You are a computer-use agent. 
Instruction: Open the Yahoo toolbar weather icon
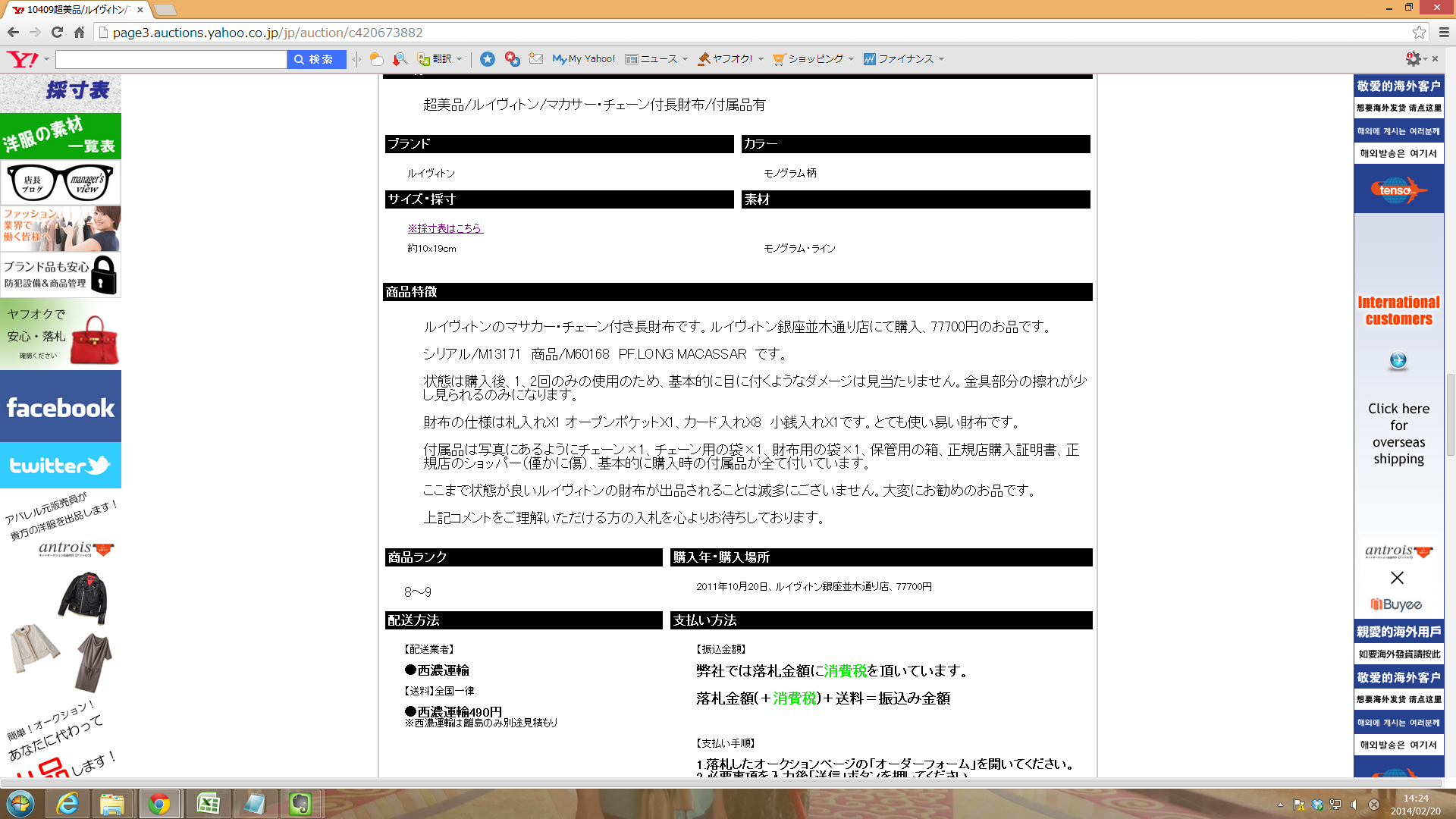pos(376,58)
